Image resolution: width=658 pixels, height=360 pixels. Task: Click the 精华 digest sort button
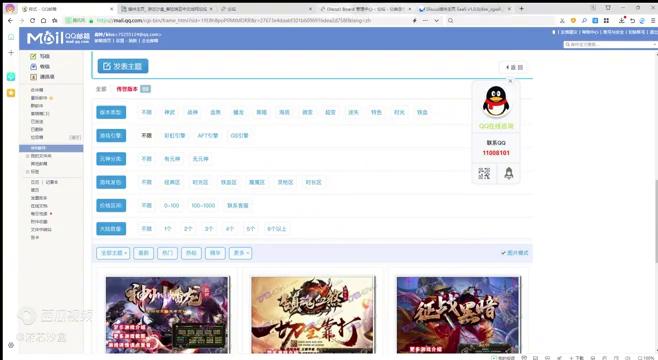215,253
